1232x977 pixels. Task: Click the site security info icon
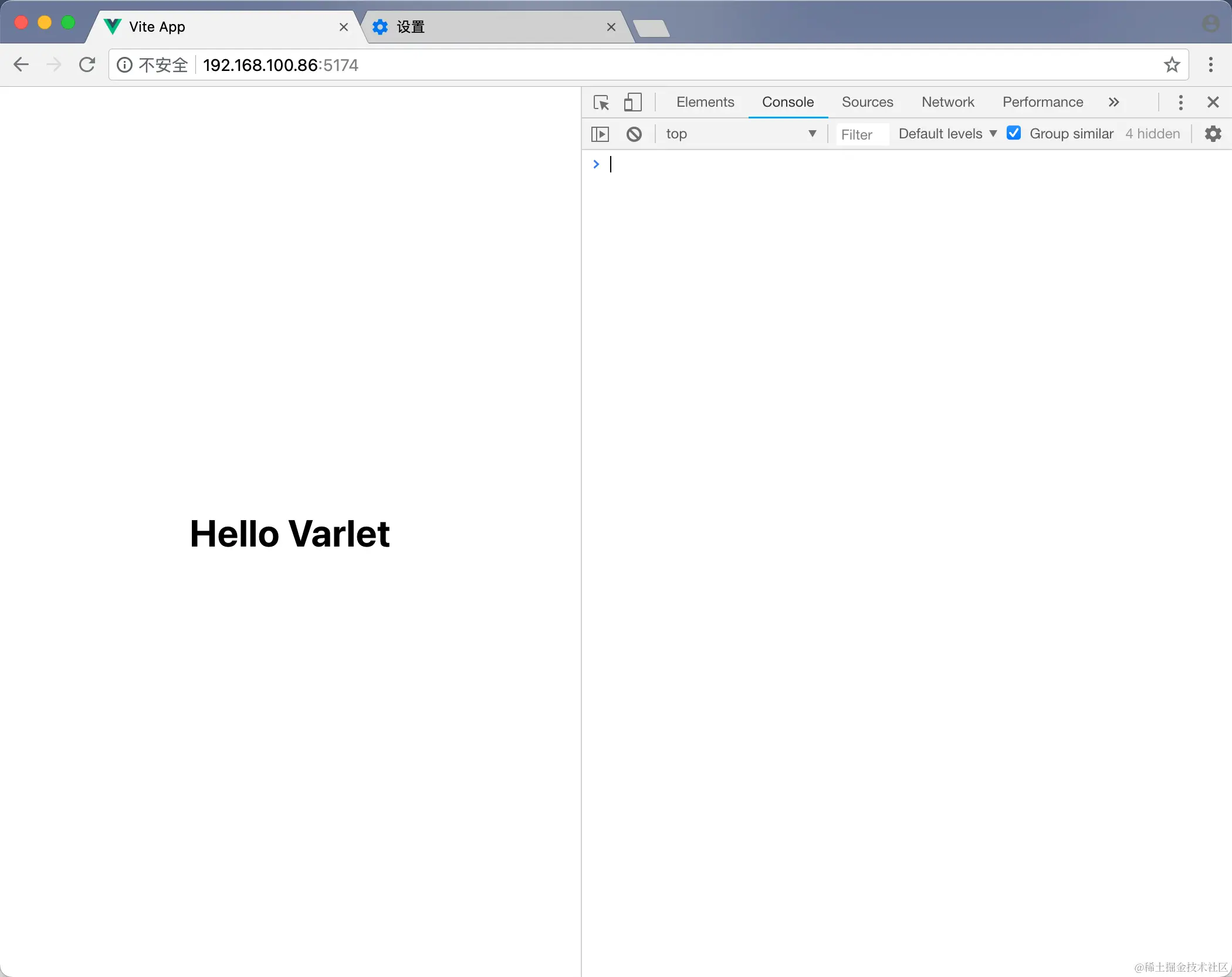pyautogui.click(x=124, y=65)
